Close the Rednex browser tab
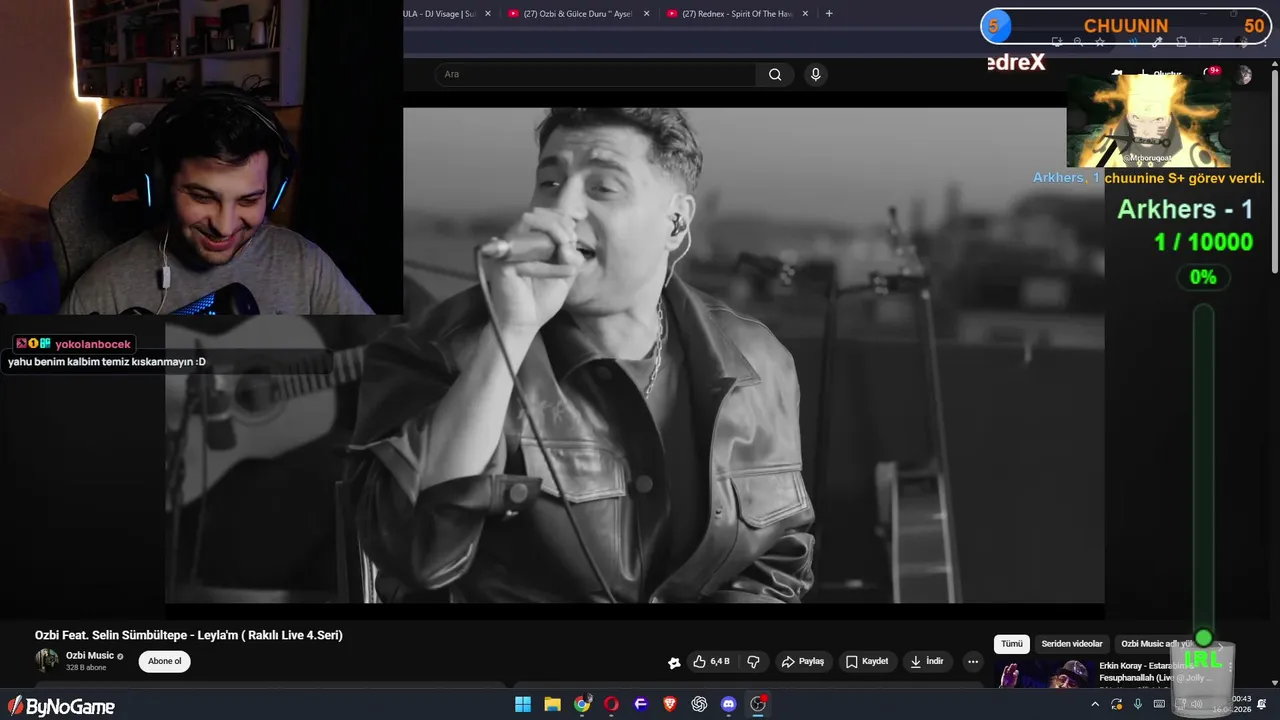 click(x=805, y=14)
